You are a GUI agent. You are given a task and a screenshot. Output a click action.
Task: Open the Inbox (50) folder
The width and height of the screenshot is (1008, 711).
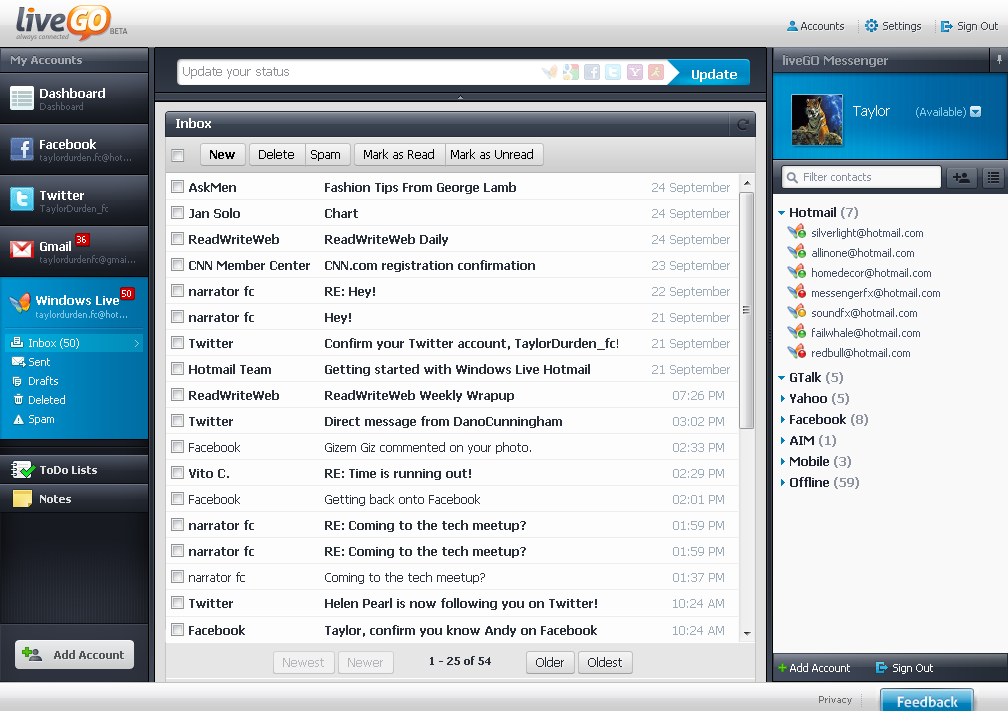(x=74, y=343)
